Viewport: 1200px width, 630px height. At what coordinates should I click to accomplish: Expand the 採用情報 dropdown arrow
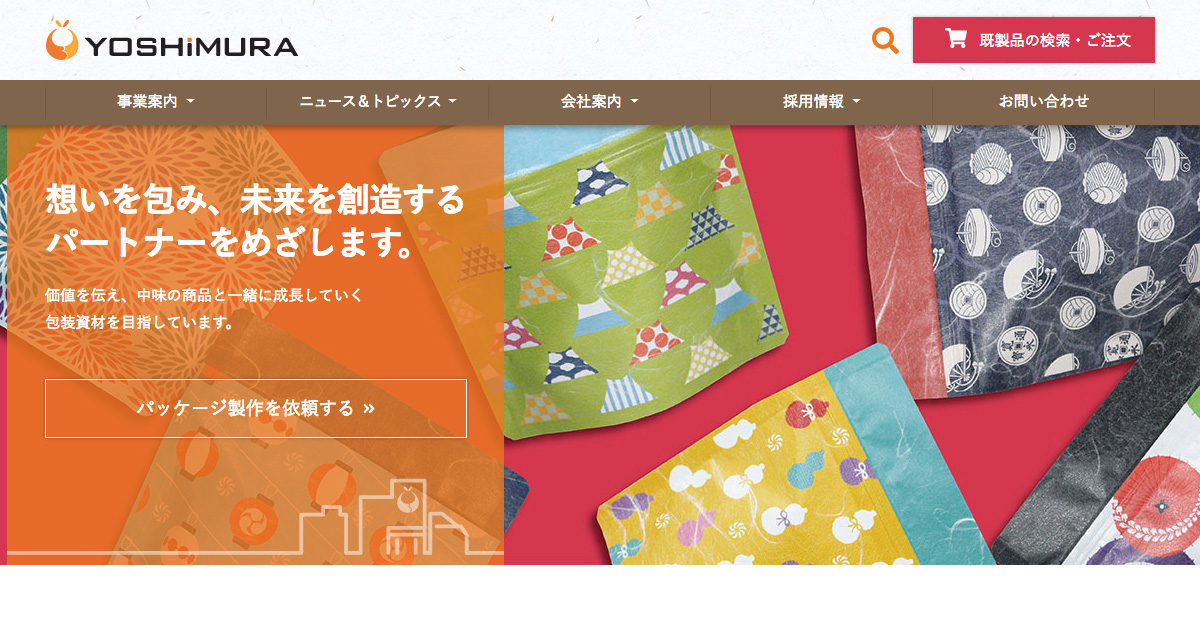[856, 101]
